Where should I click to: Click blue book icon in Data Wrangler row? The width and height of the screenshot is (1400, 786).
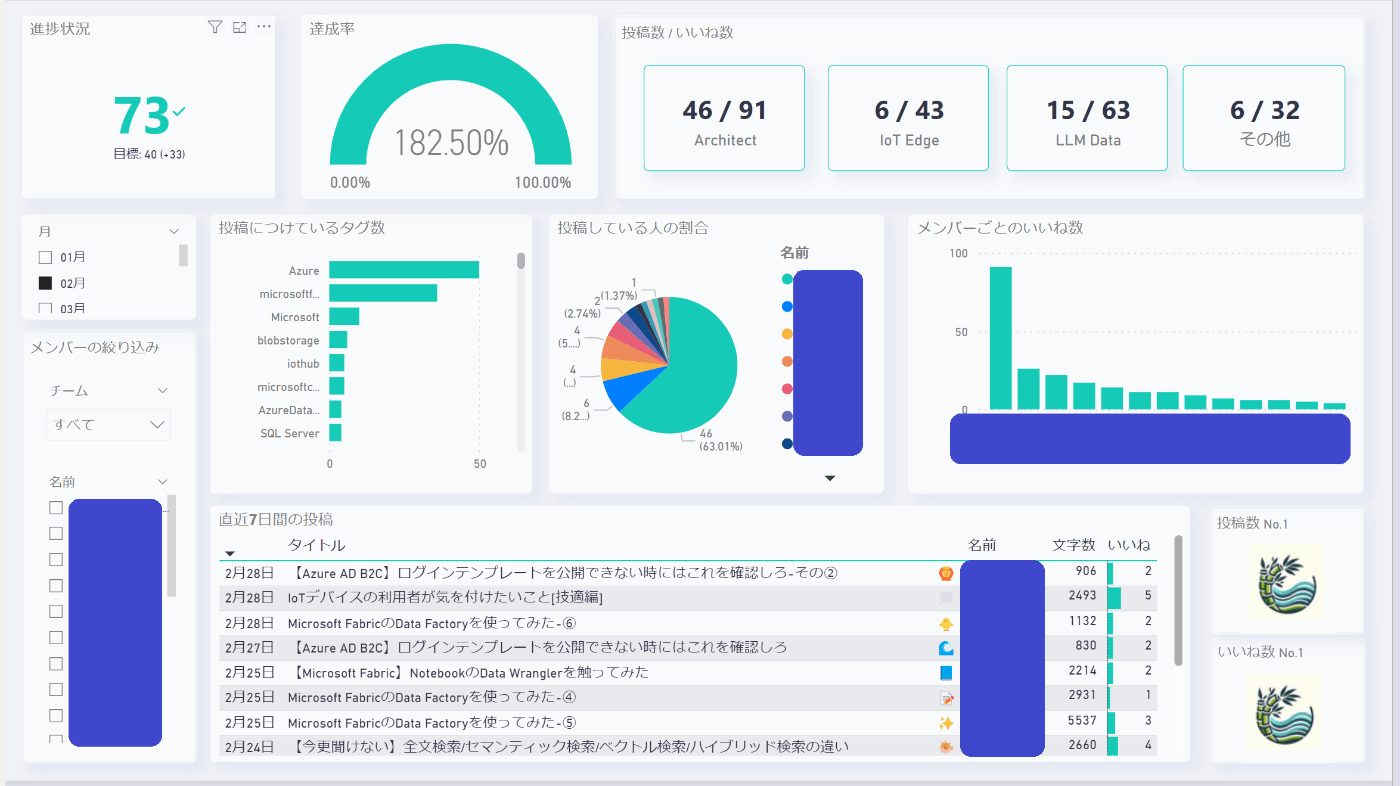(x=945, y=673)
